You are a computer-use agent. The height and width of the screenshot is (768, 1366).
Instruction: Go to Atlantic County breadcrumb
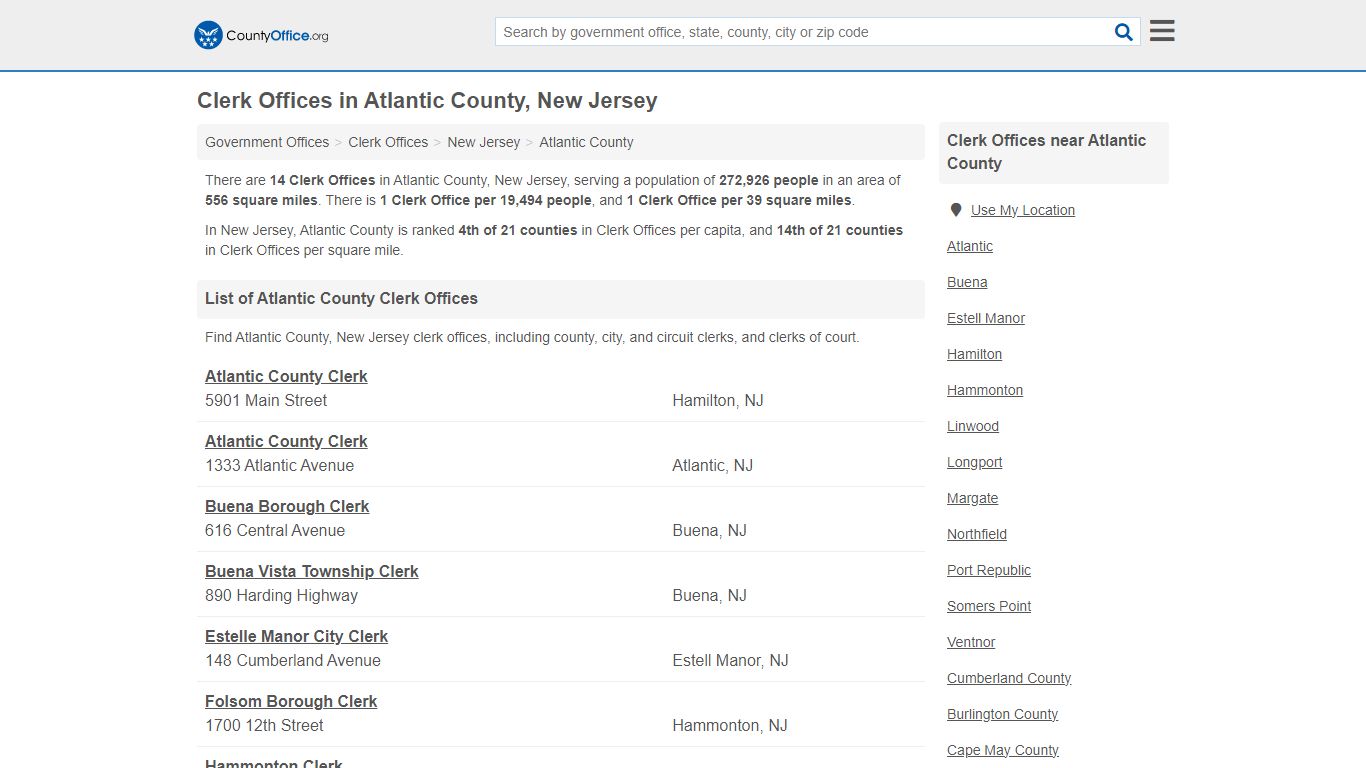tap(586, 142)
